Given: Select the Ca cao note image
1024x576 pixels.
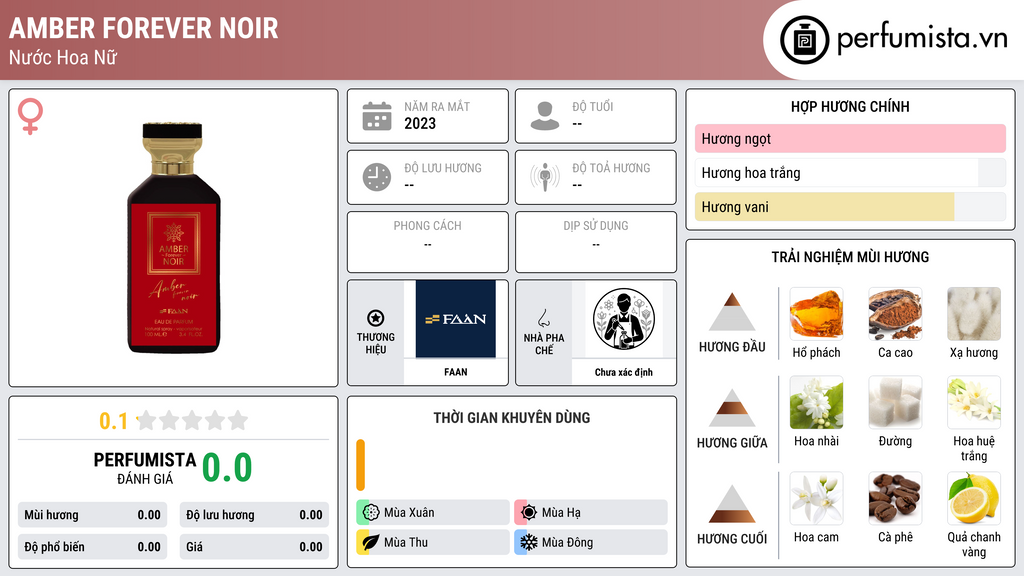Looking at the screenshot, I should [895, 314].
